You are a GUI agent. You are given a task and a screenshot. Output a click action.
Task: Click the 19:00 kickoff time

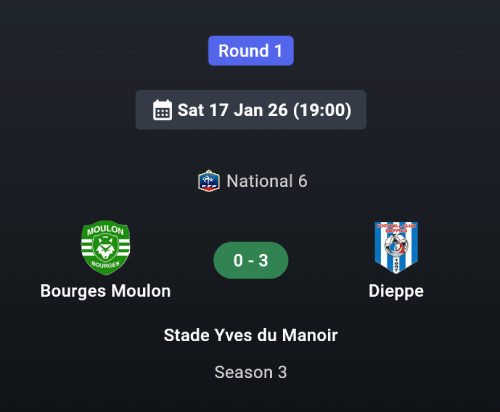coord(322,110)
